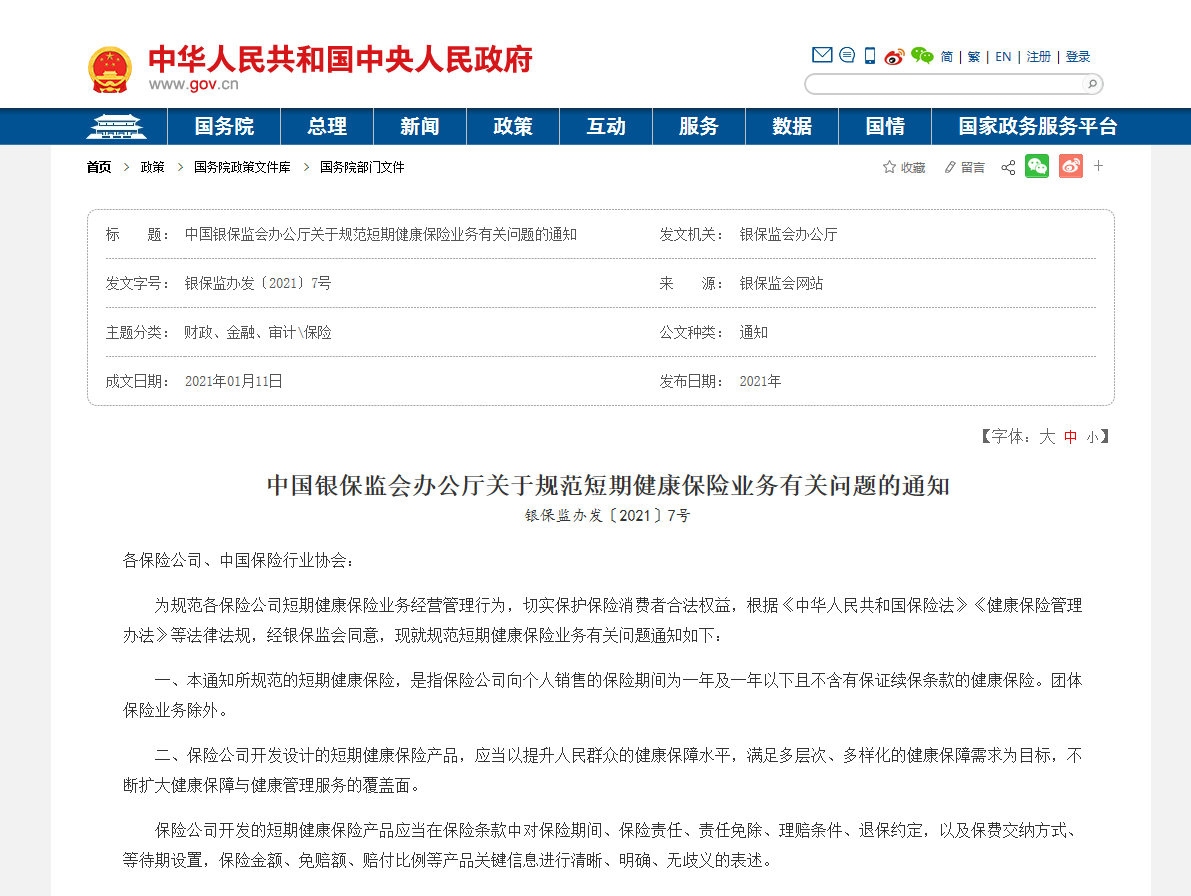Select 国家政务服务平台 in navigation bar

coord(1037,127)
